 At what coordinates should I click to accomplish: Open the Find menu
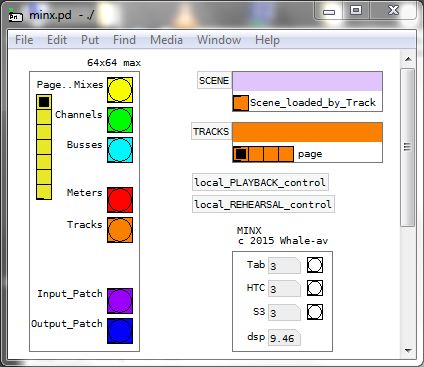pyautogui.click(x=124, y=40)
